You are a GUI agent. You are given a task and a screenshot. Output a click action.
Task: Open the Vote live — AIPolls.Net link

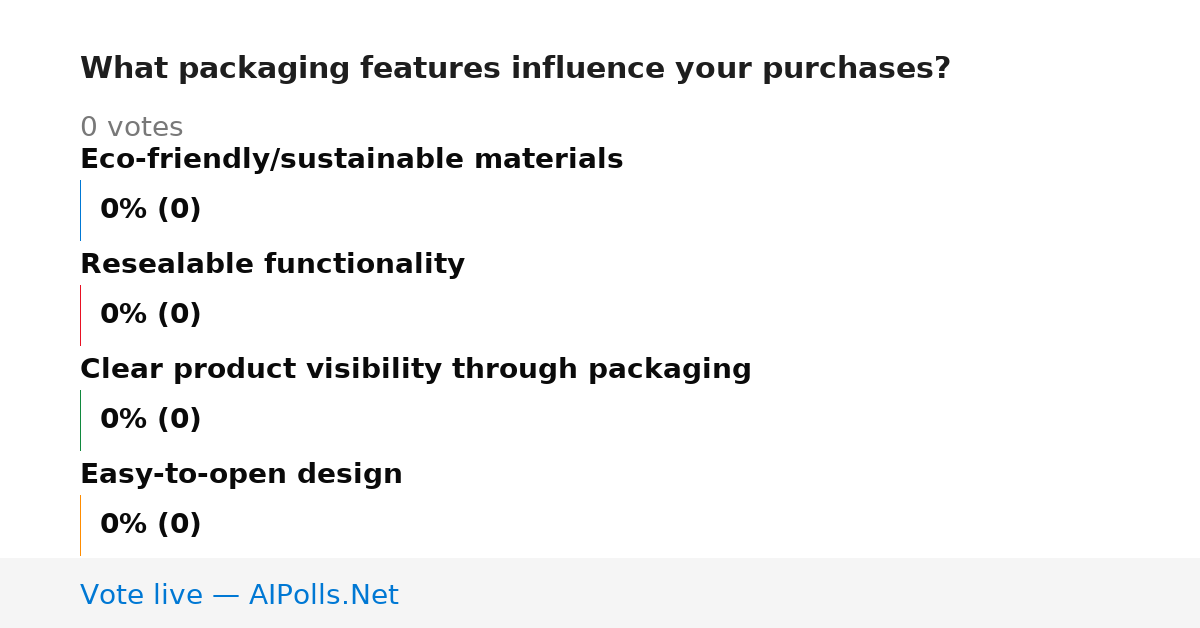click(x=239, y=595)
